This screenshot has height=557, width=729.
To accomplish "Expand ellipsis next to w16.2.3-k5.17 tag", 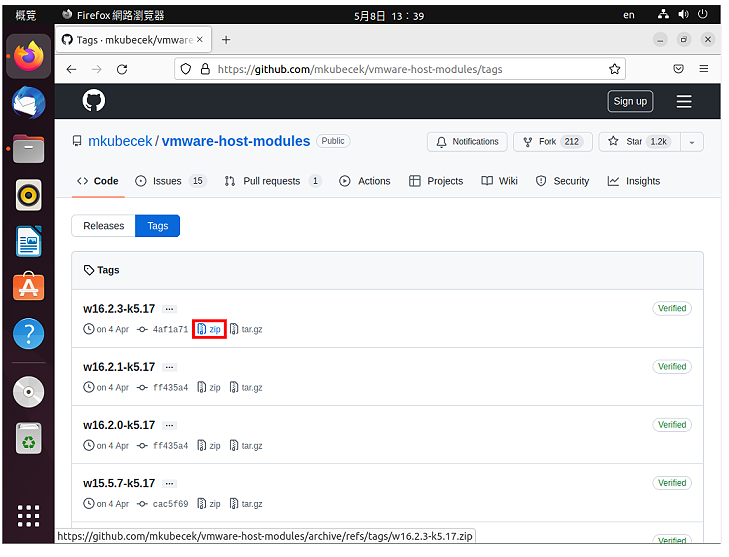I will tap(169, 309).
